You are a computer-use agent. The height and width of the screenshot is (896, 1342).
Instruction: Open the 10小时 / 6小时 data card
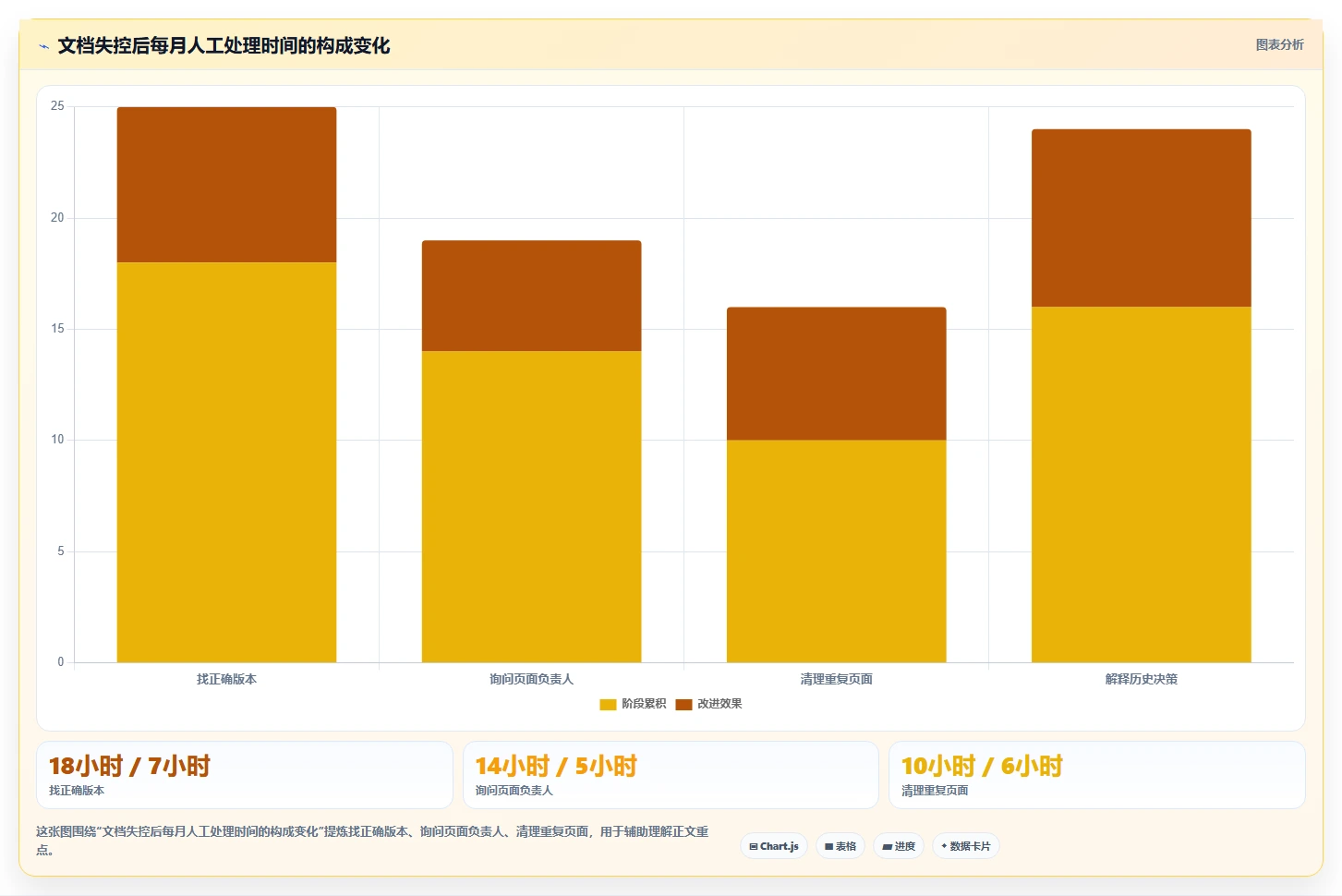pos(1097,775)
